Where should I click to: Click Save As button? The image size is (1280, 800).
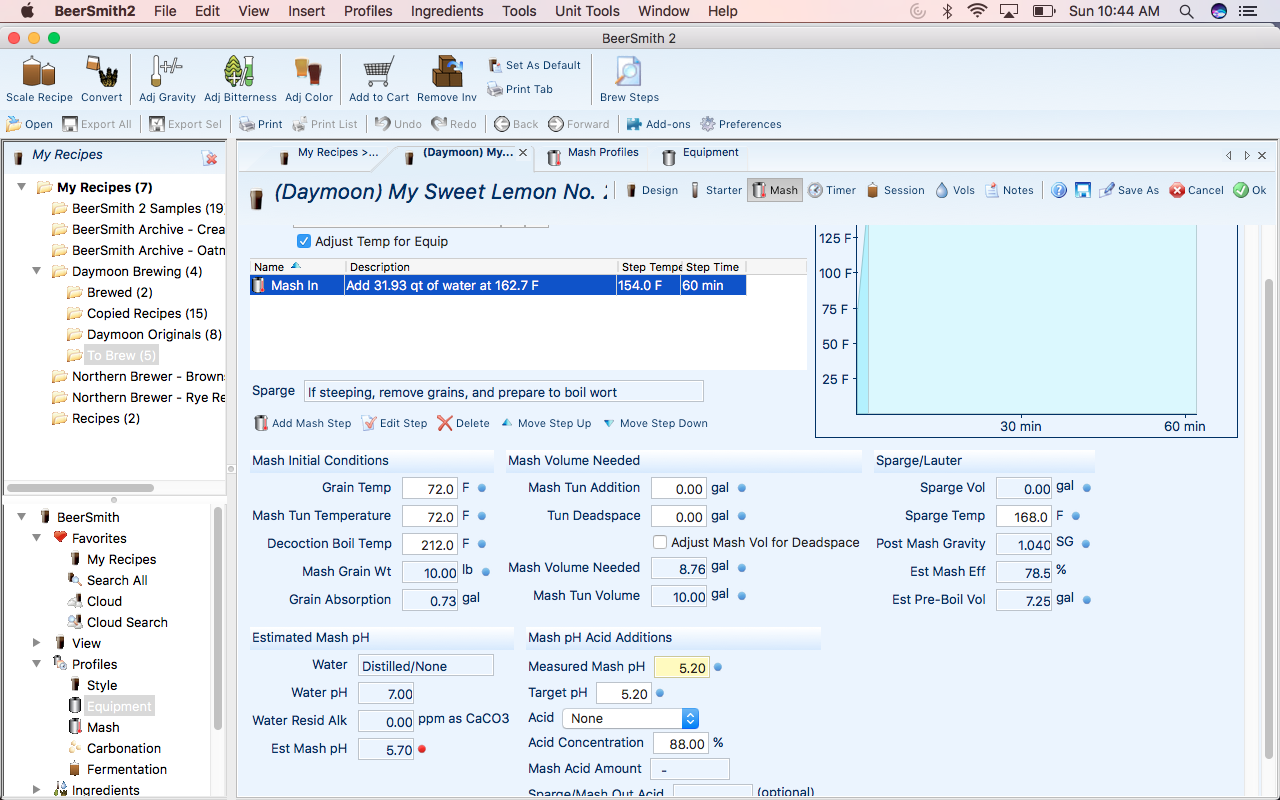(1129, 190)
